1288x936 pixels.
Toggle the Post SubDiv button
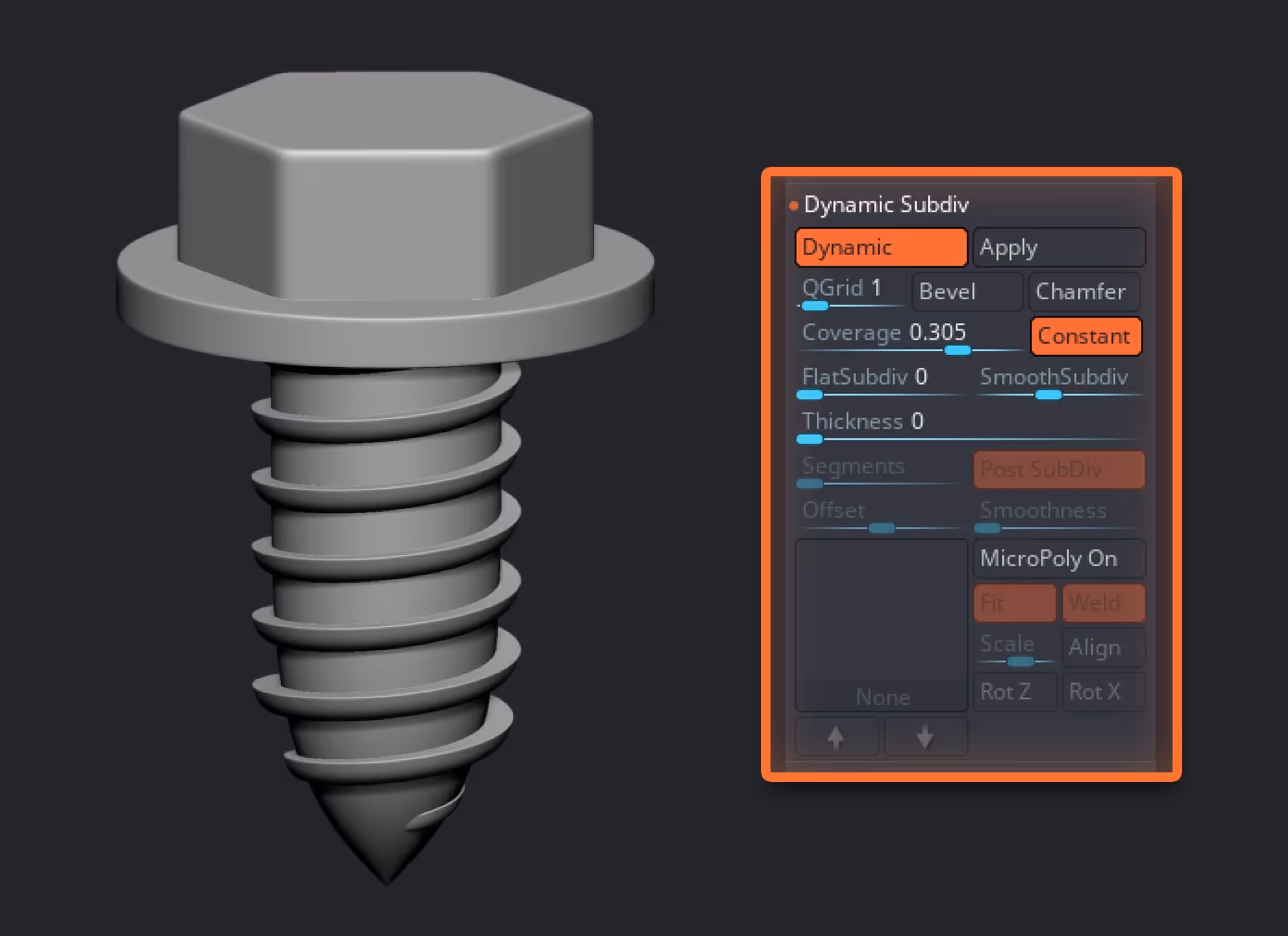point(1059,470)
